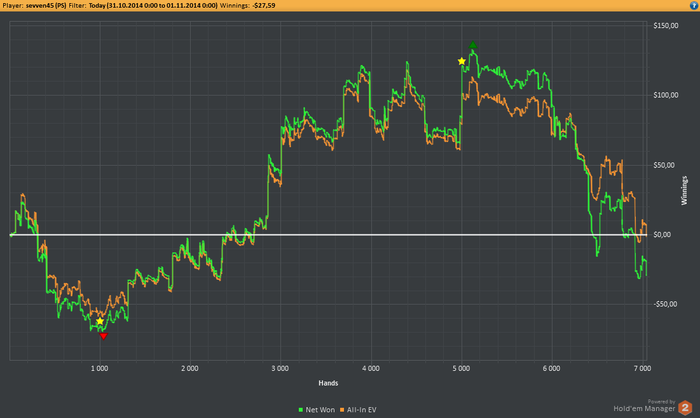Click the 'Powered by' text above the logo
Screen dimensions: 700x418
(661, 401)
